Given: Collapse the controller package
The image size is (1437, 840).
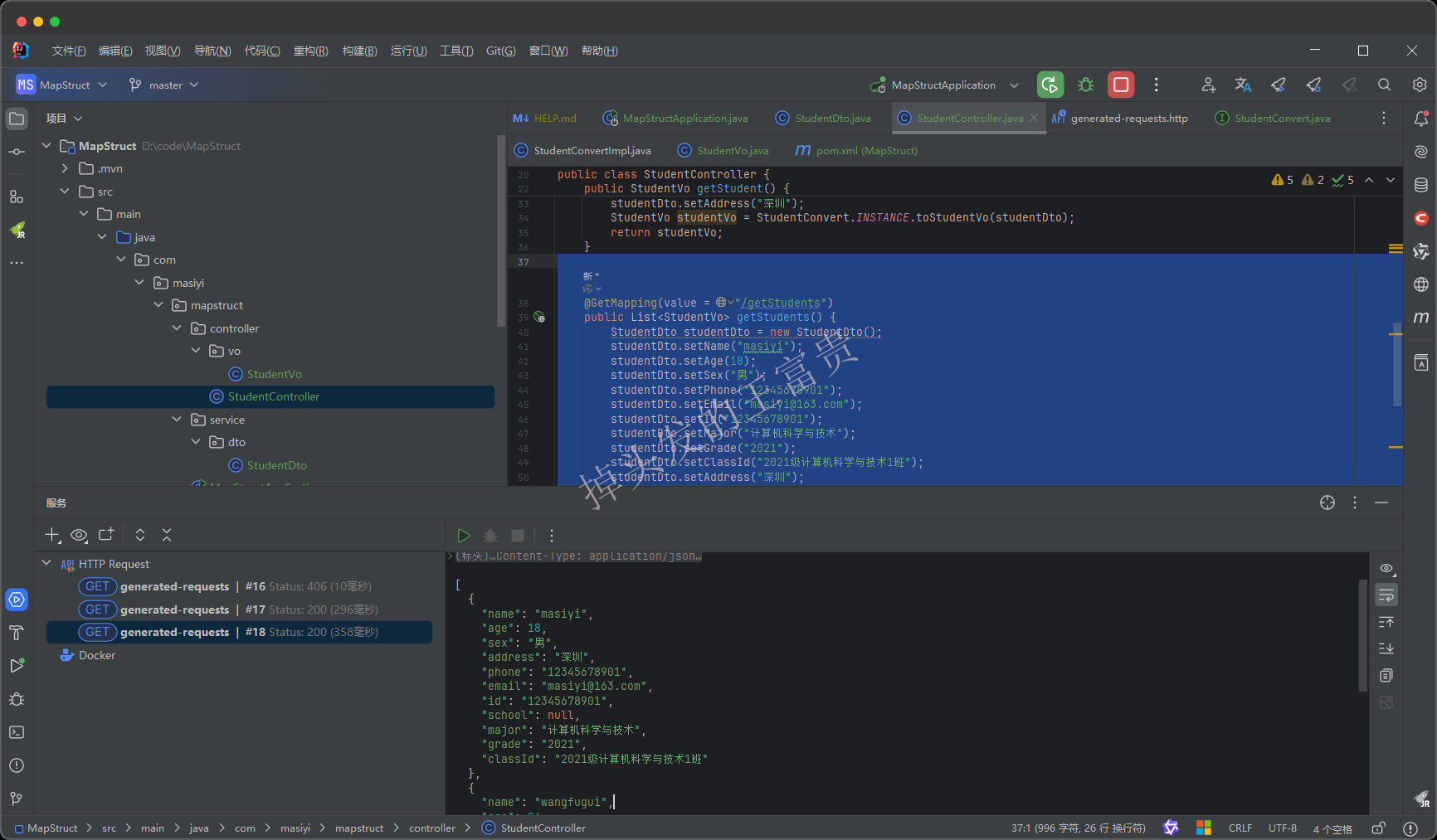Looking at the screenshot, I should pos(177,328).
